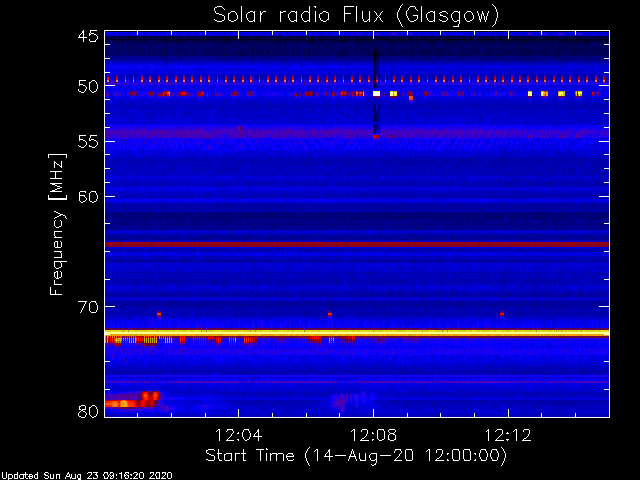Click the solid red band near 64 MHz
The height and width of the screenshot is (480, 640).
pos(357,244)
